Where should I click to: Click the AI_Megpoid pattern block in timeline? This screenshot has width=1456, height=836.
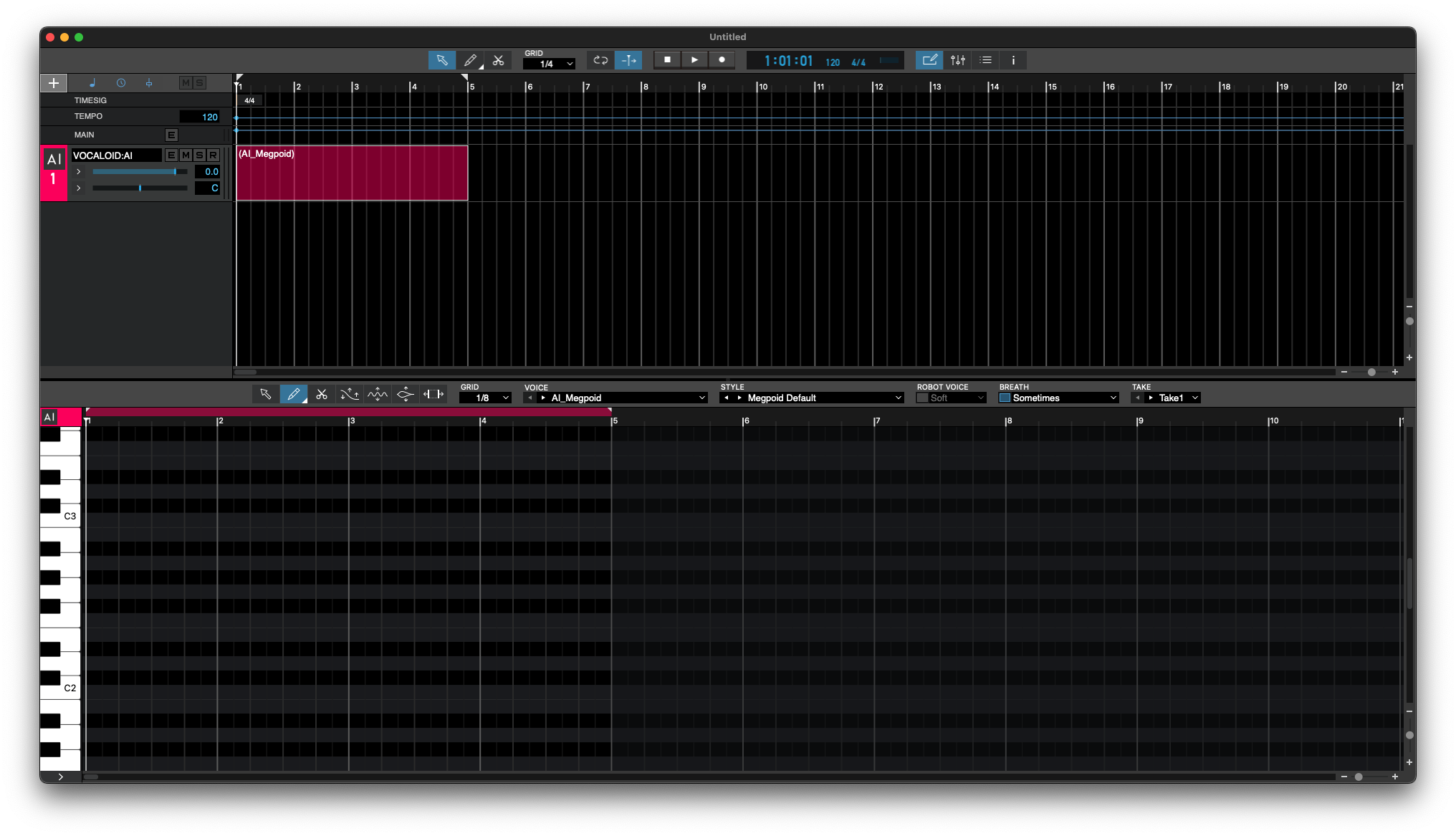(x=352, y=172)
